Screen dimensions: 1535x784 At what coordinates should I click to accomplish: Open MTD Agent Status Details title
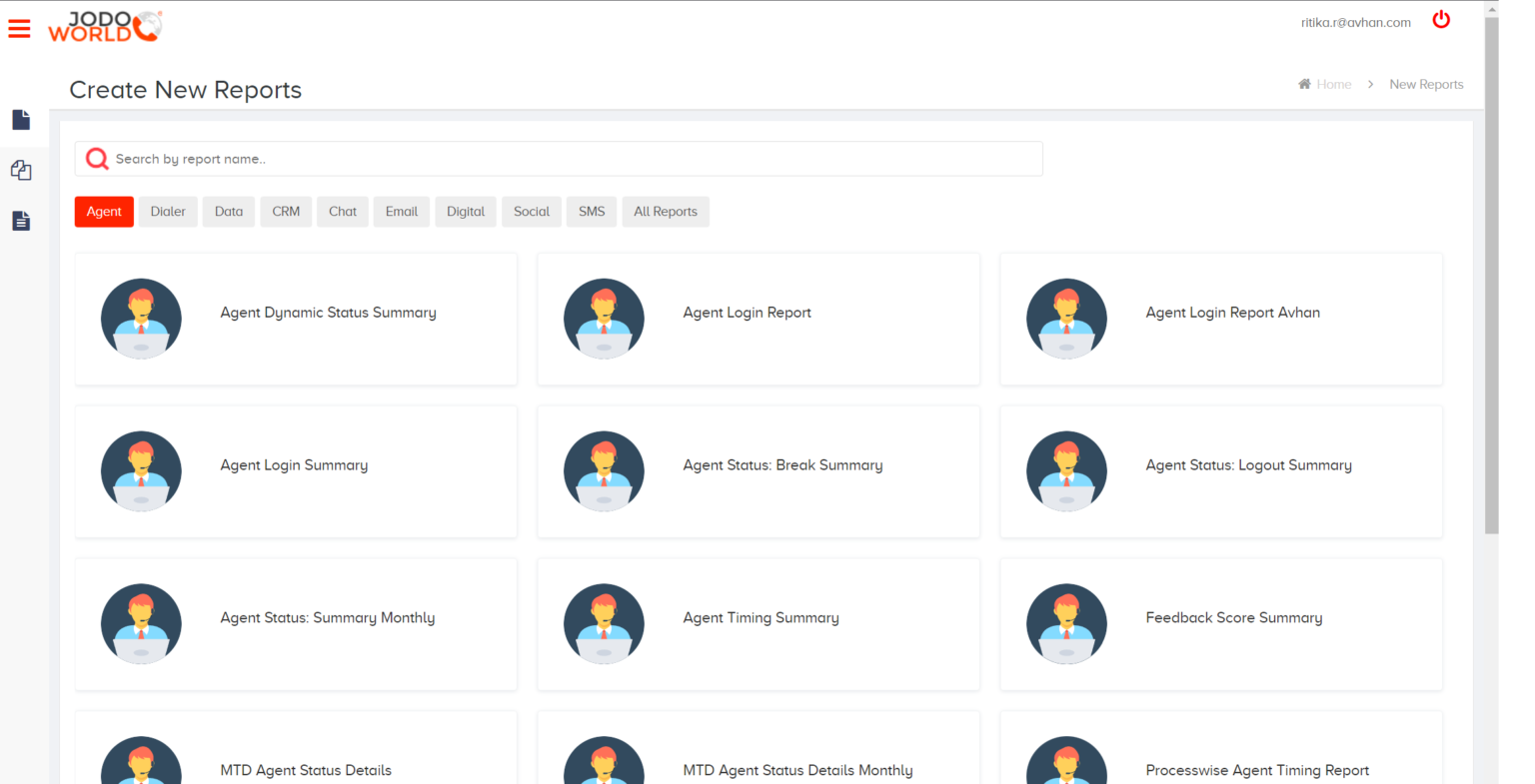pos(306,770)
